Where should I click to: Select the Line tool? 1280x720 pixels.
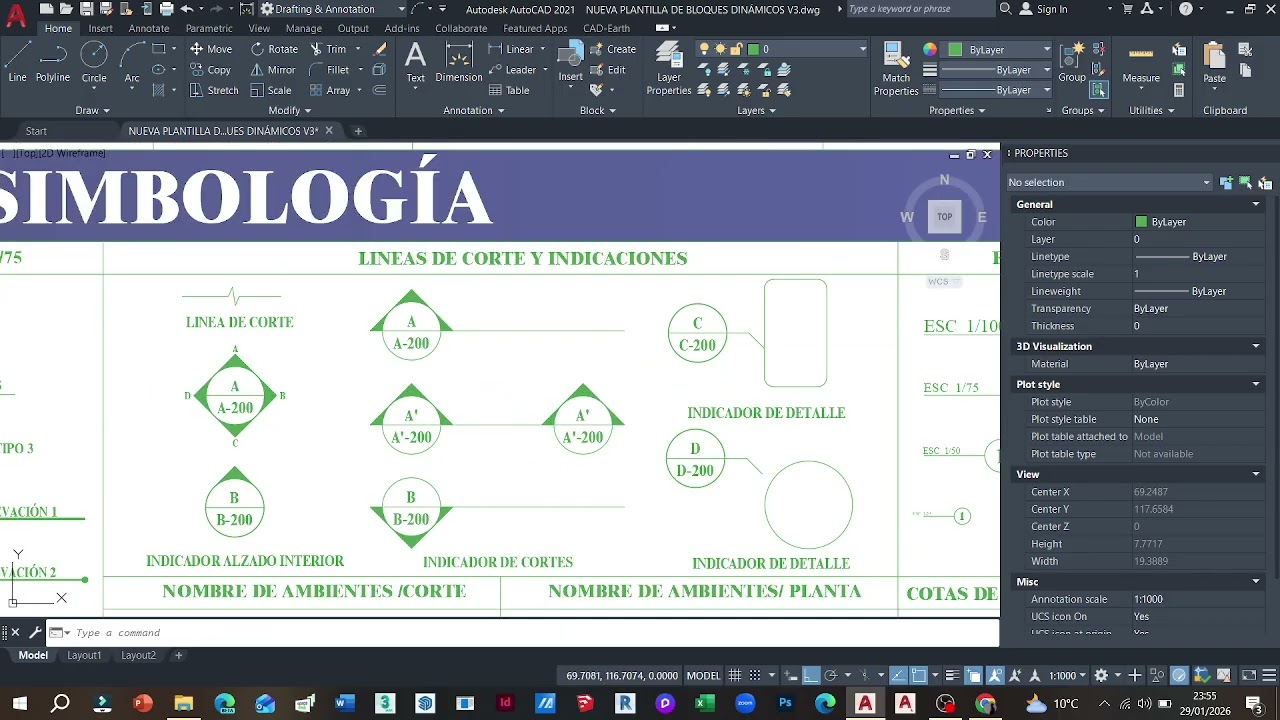coord(18,62)
